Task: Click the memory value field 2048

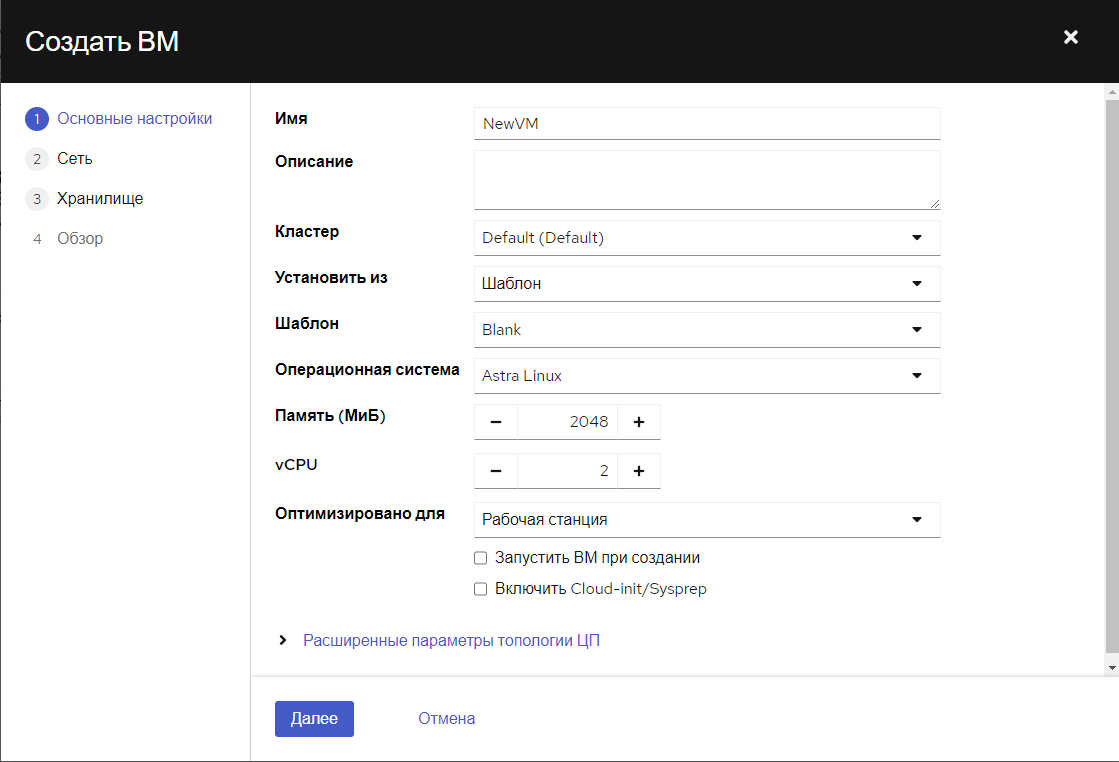Action: click(x=567, y=422)
